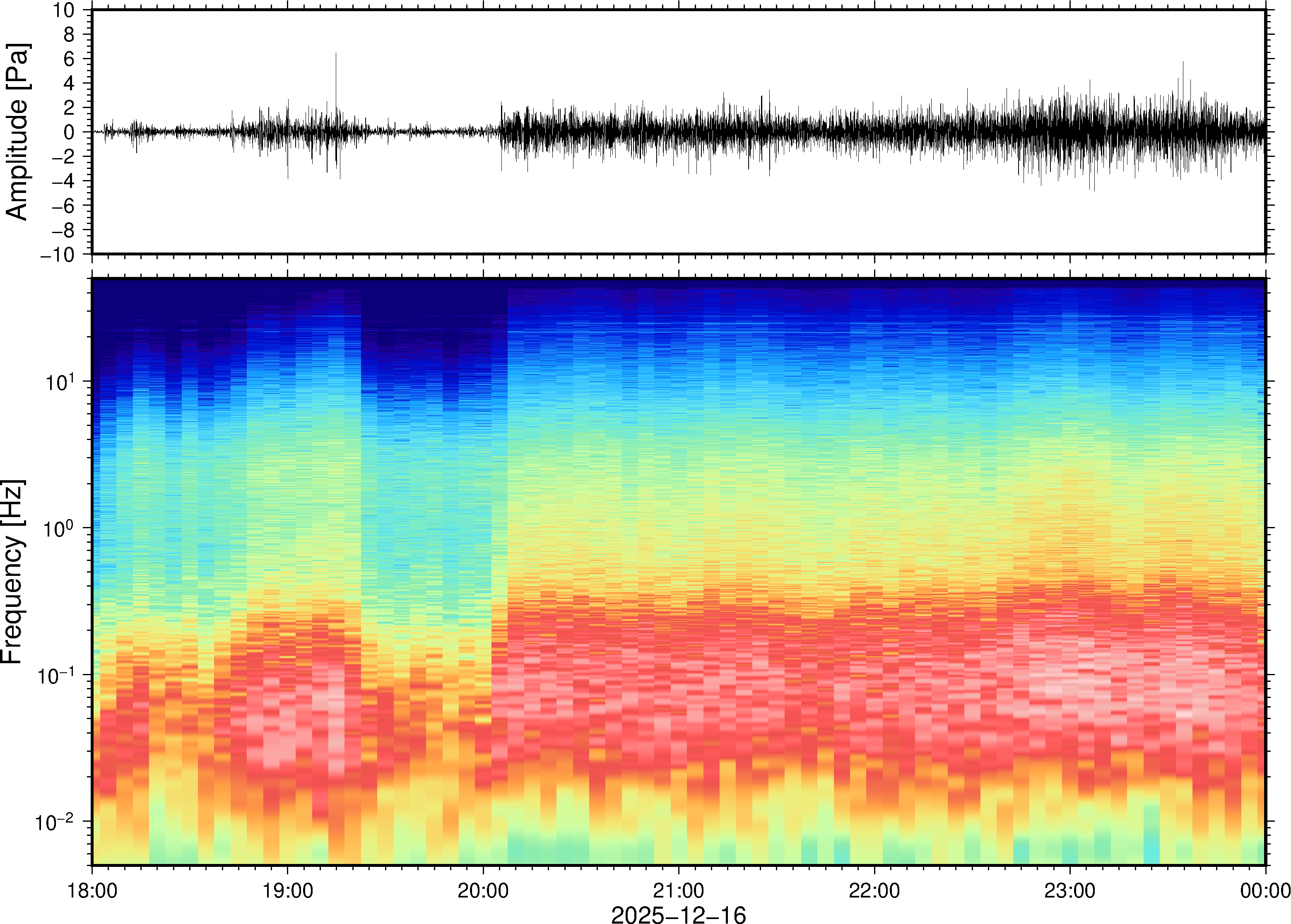Screen dimensions: 1291x924
Task: Click the 10¹ frequency tick label
Action: (x=60, y=382)
